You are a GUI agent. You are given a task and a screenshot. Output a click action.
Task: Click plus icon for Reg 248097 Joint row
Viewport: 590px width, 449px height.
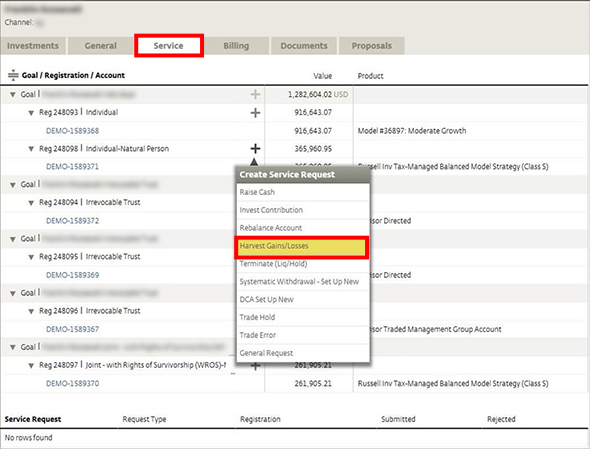(255, 366)
